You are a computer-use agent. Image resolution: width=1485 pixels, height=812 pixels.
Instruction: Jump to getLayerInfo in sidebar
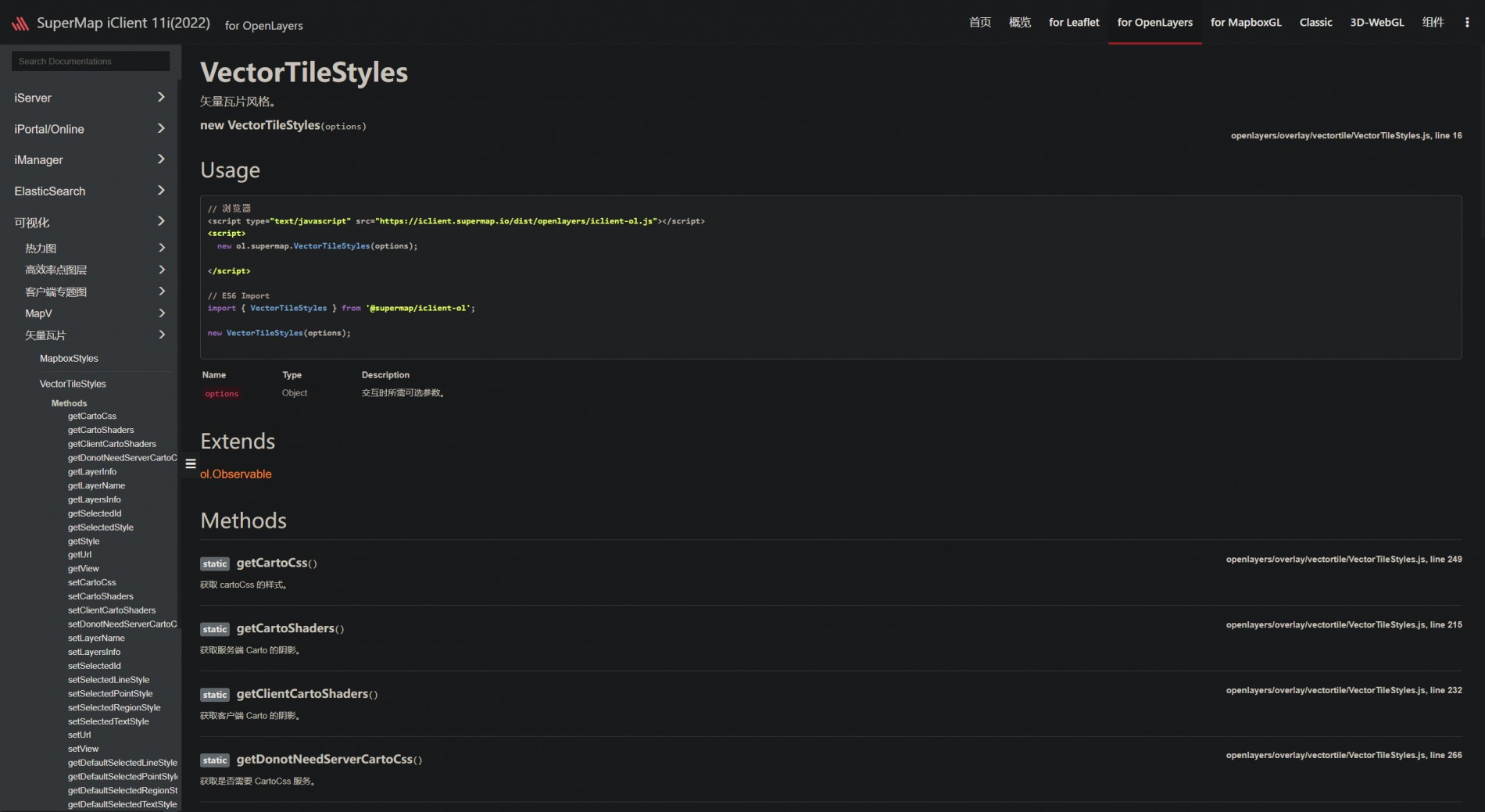click(92, 472)
